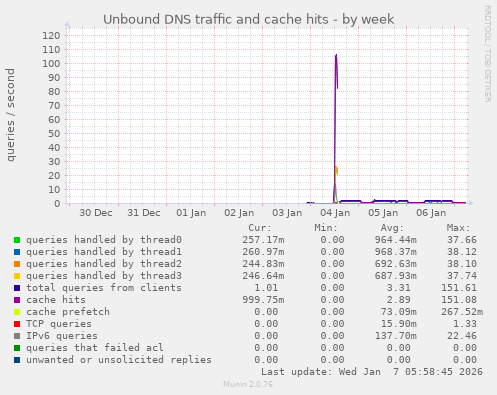The image size is (497, 395).
Task: Click the '06 Jan' x-axis date label
Action: pos(431,213)
